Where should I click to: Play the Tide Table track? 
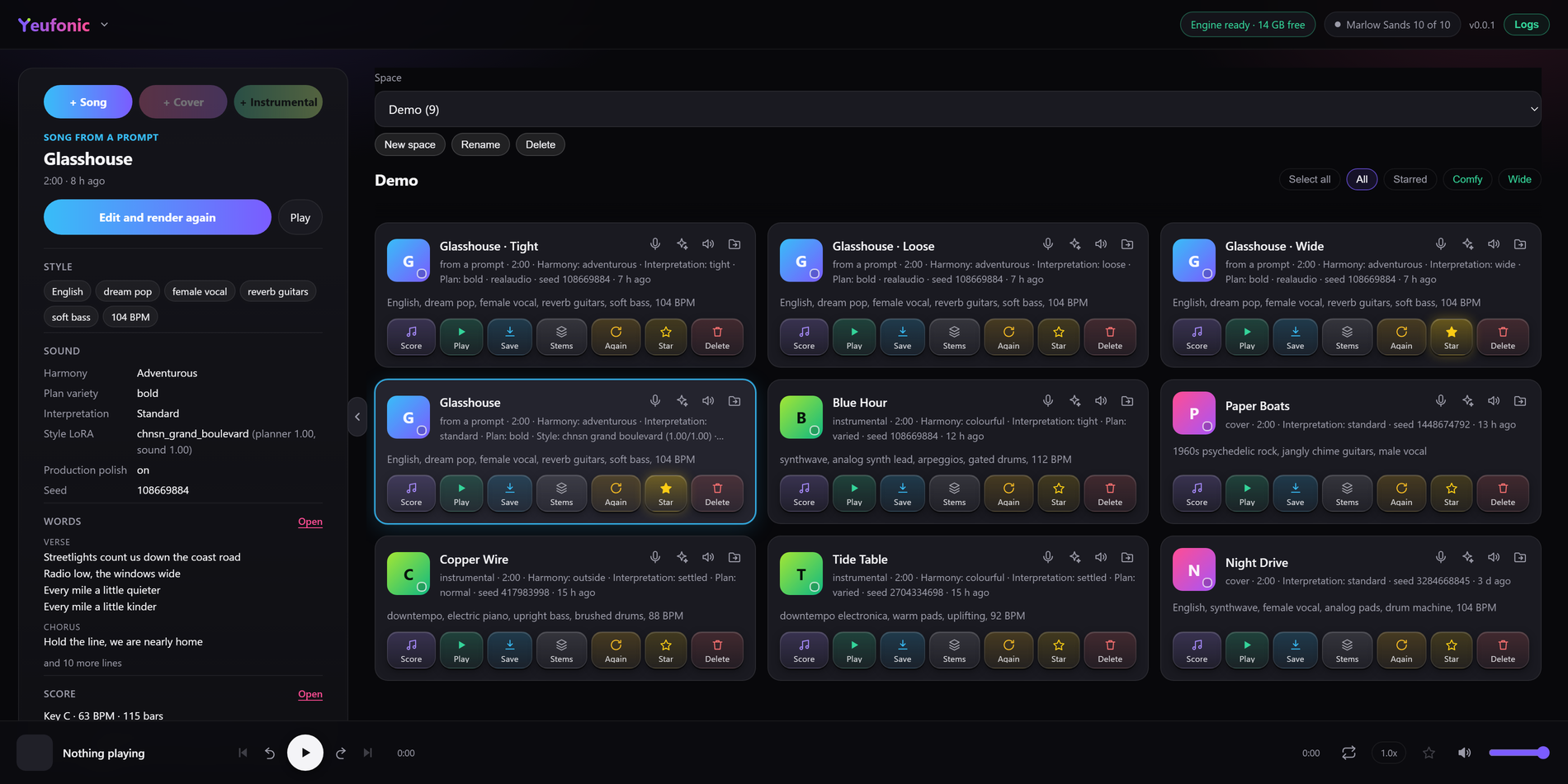[854, 649]
